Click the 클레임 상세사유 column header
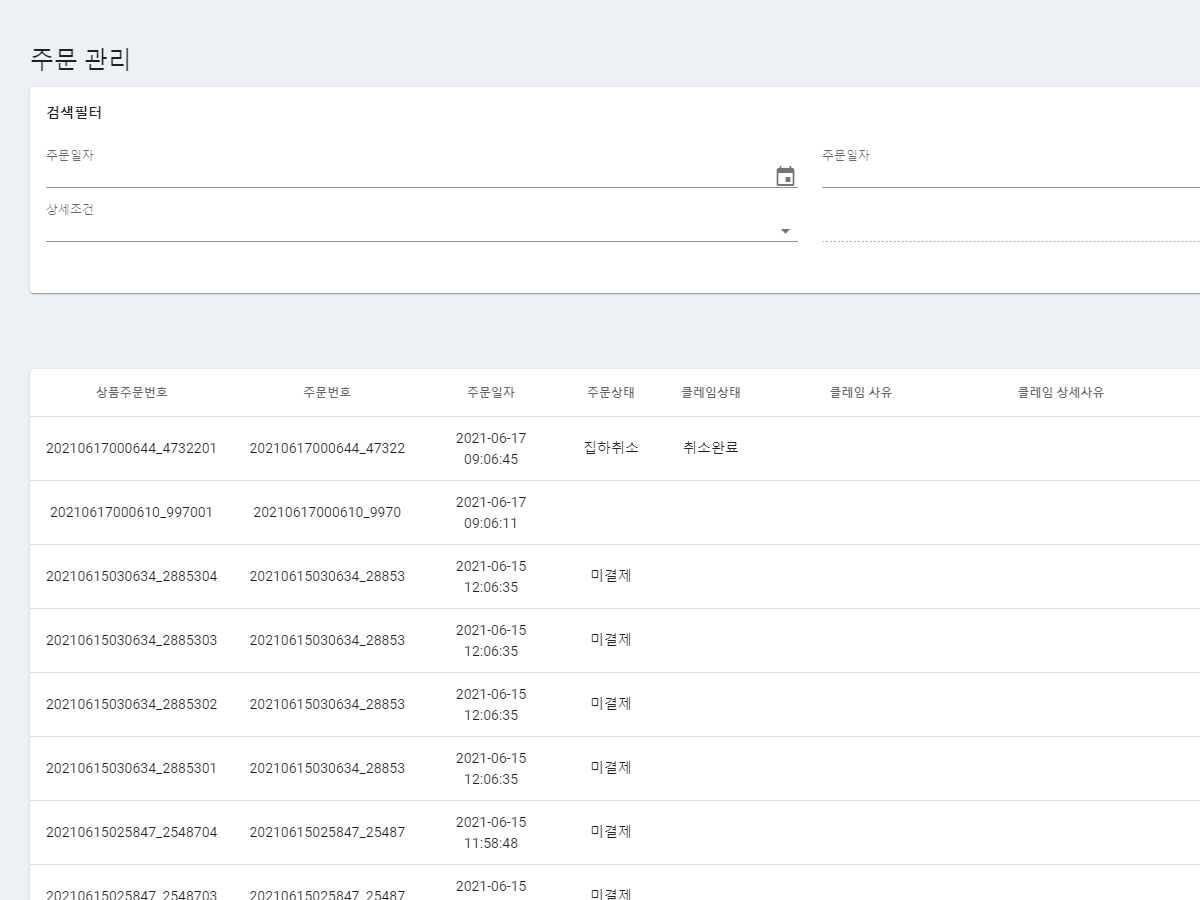Image resolution: width=1200 pixels, height=900 pixels. coord(1061,393)
